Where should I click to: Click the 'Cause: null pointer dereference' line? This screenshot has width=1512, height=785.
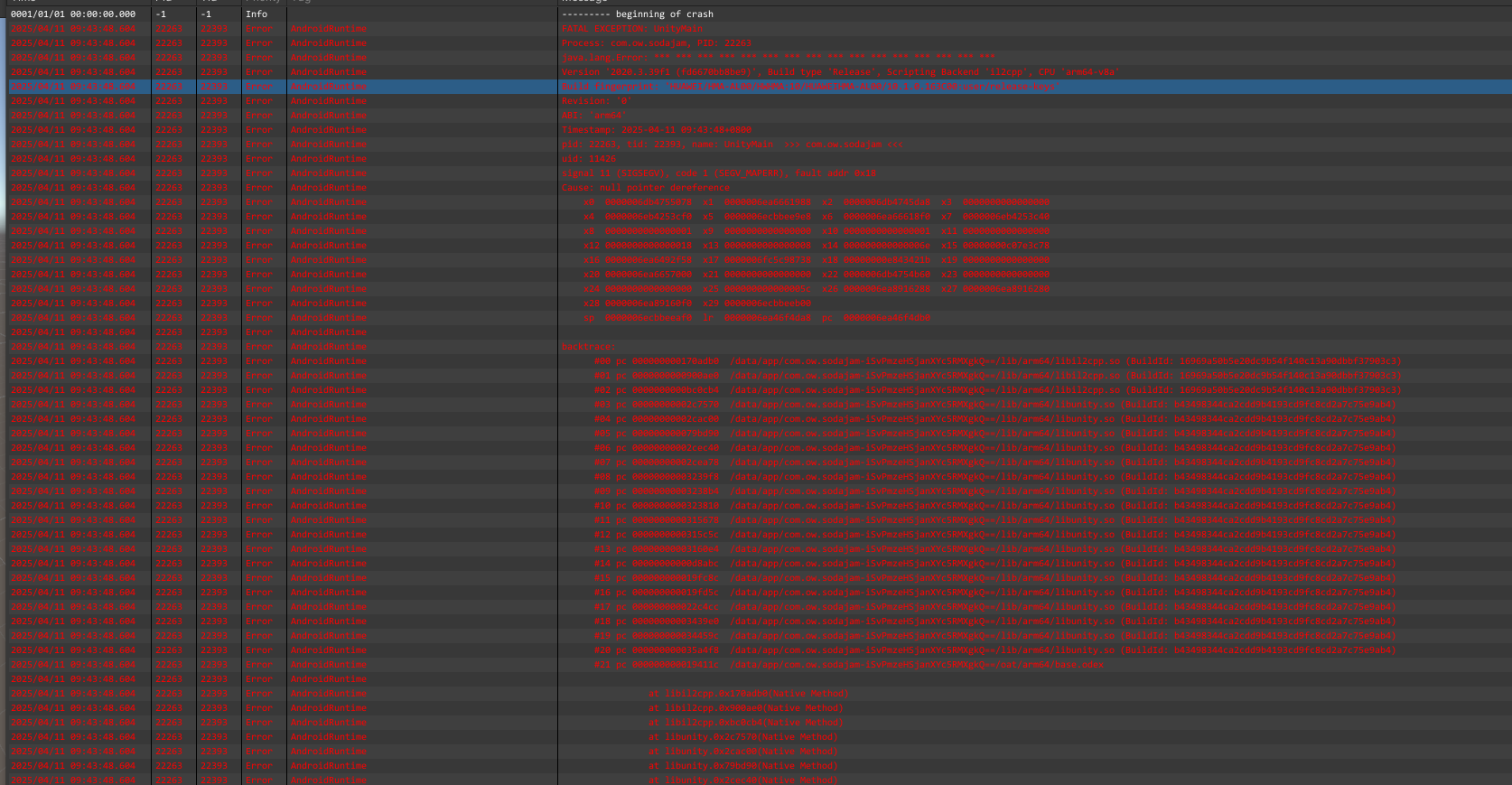click(646, 188)
